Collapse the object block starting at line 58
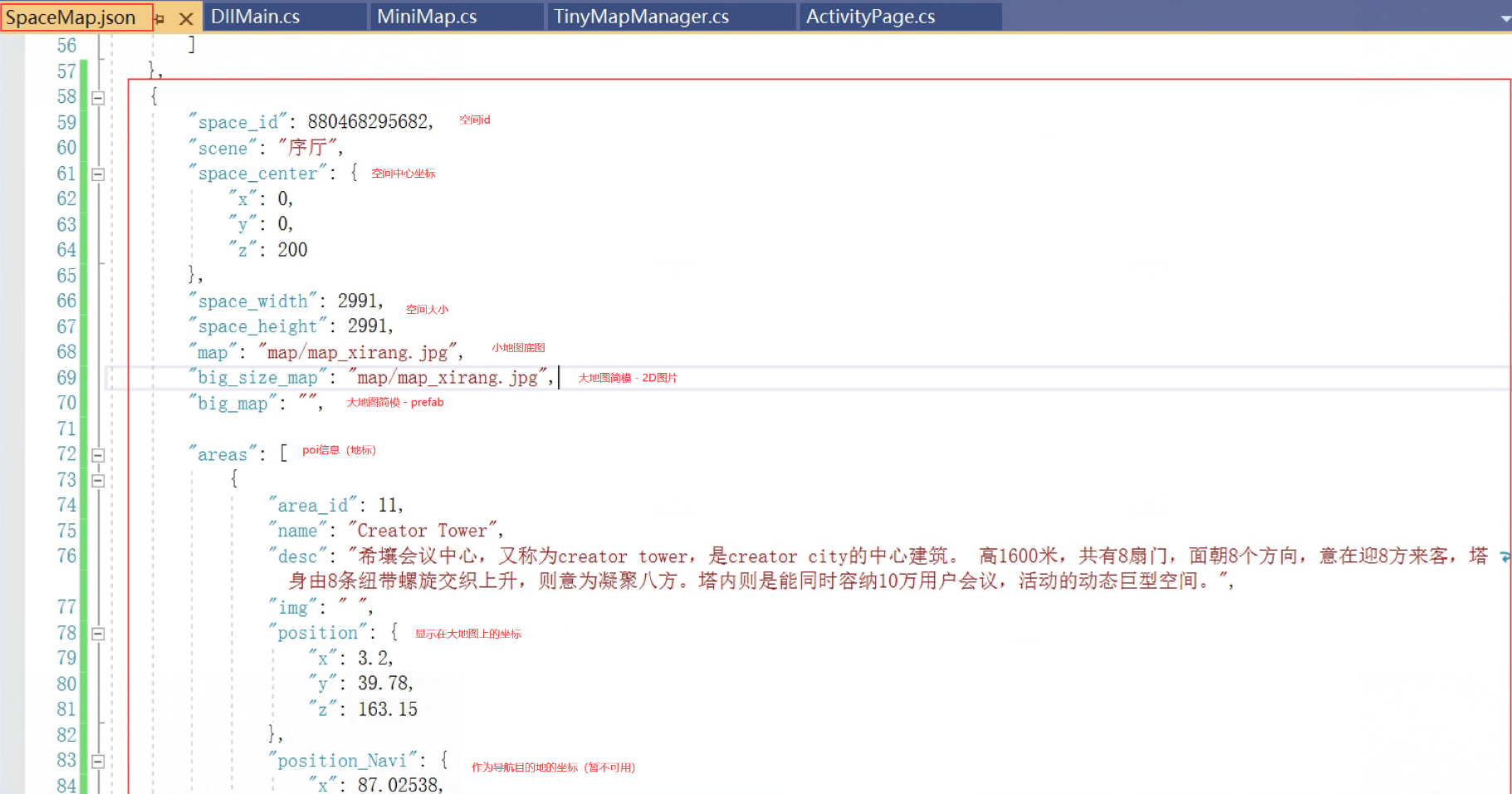Image resolution: width=1512 pixels, height=794 pixels. pos(98,97)
